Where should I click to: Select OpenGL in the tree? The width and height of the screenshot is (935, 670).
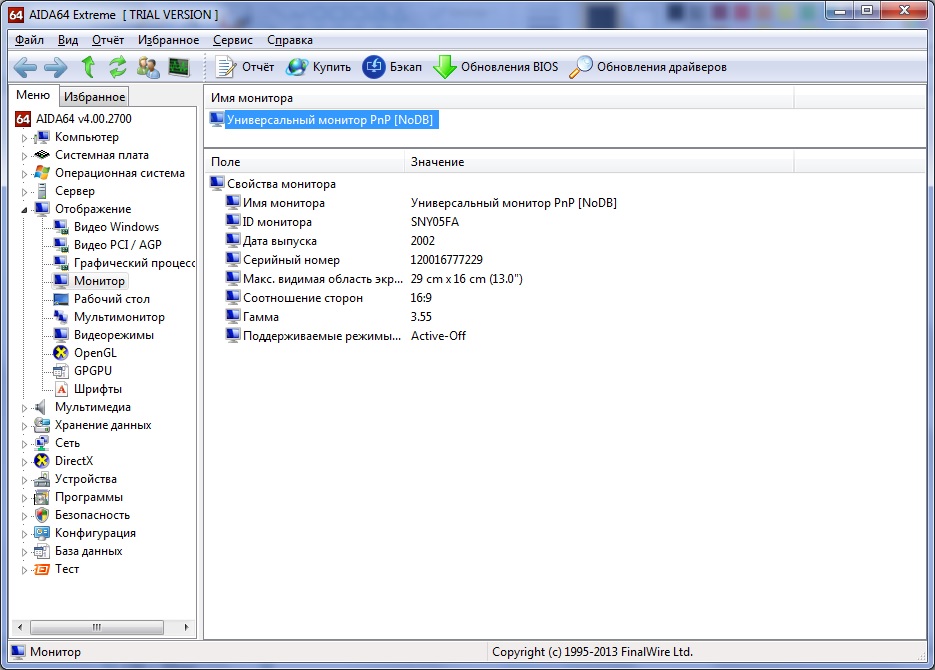click(x=95, y=353)
